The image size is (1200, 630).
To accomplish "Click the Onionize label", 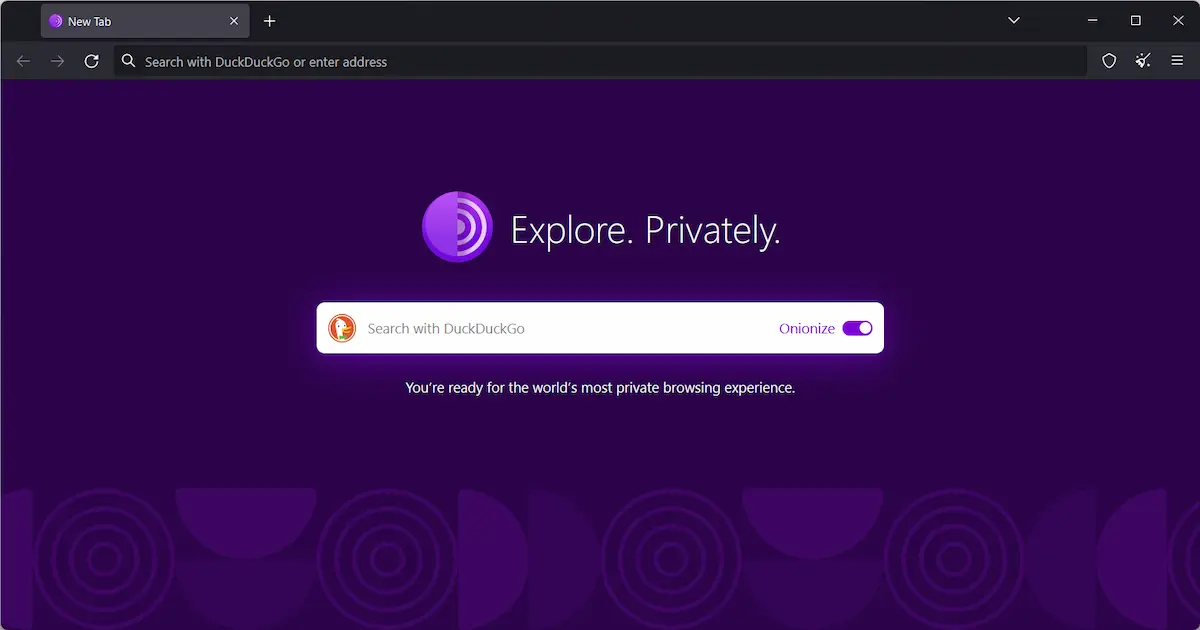I will coord(807,328).
